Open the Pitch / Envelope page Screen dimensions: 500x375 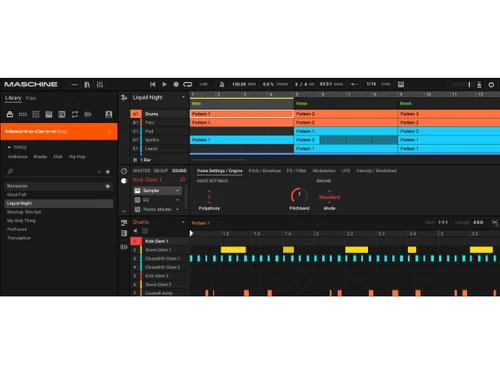pos(265,171)
